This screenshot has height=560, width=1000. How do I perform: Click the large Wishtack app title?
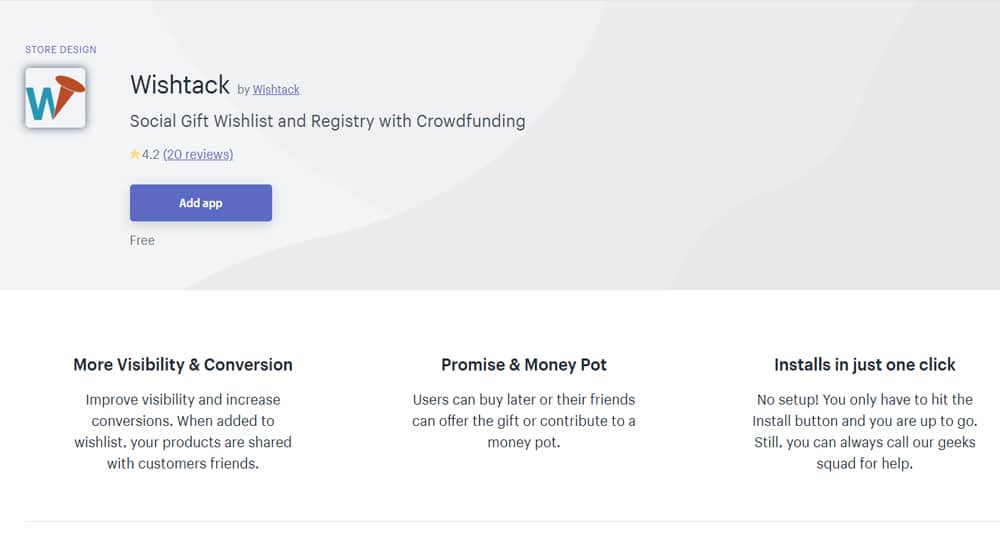pos(180,85)
